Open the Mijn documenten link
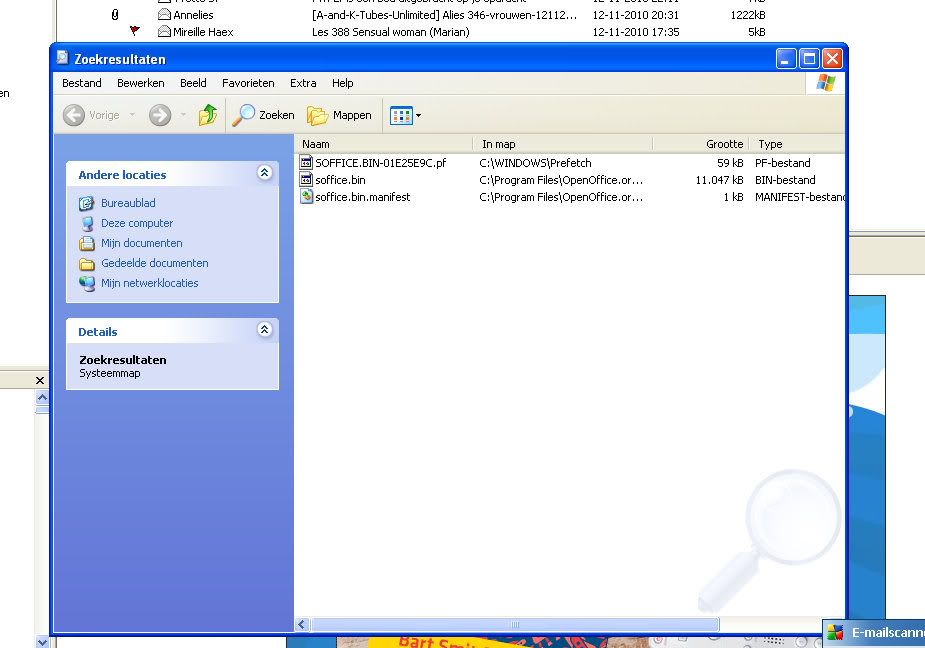 coord(142,243)
